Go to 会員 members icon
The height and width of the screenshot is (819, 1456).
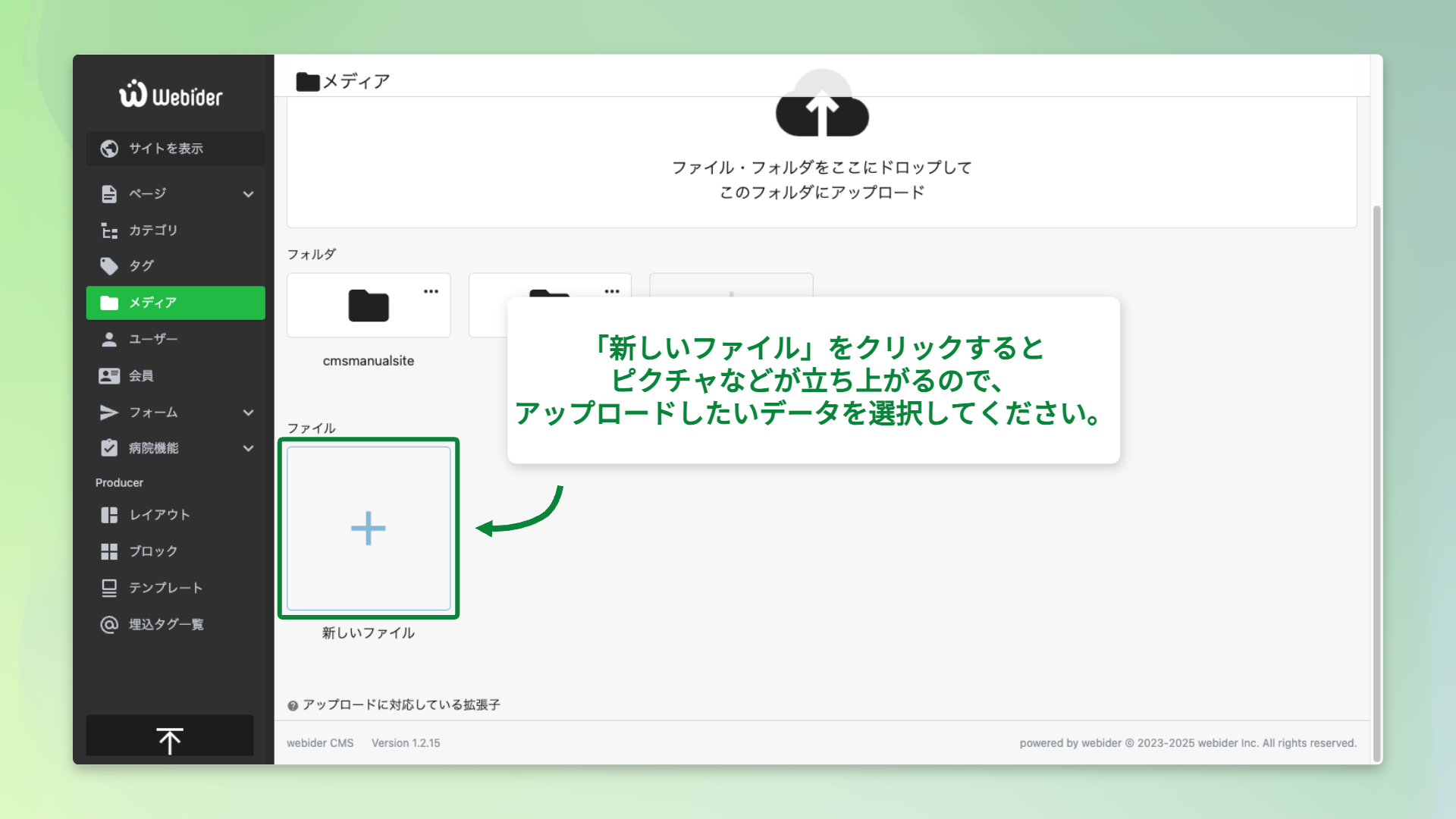click(109, 375)
